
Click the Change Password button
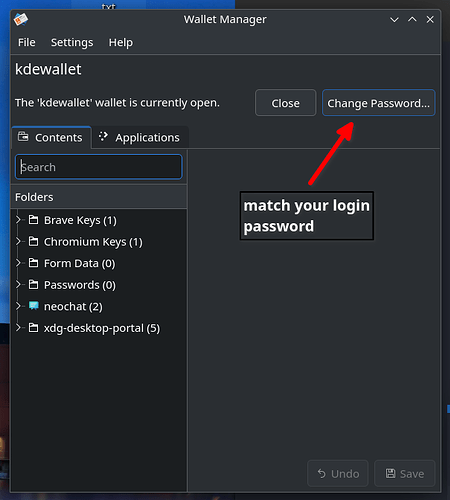point(378,103)
